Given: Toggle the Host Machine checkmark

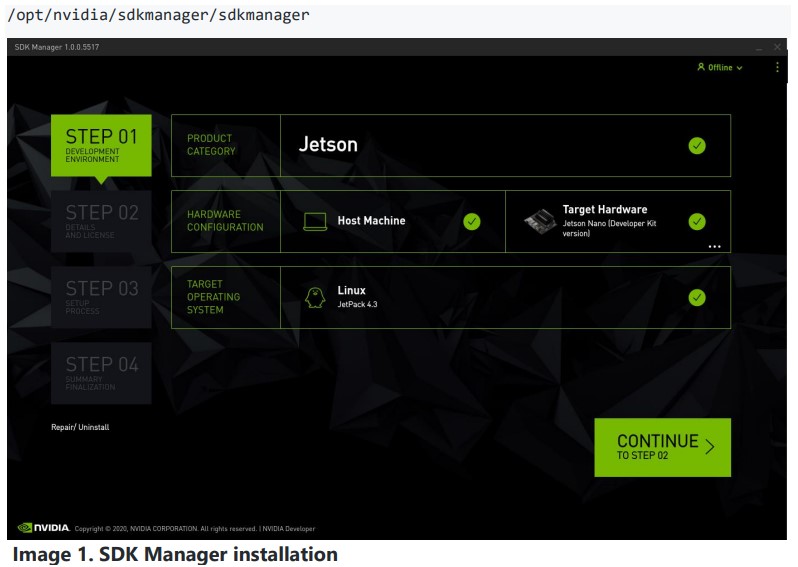Looking at the screenshot, I should coord(472,221).
